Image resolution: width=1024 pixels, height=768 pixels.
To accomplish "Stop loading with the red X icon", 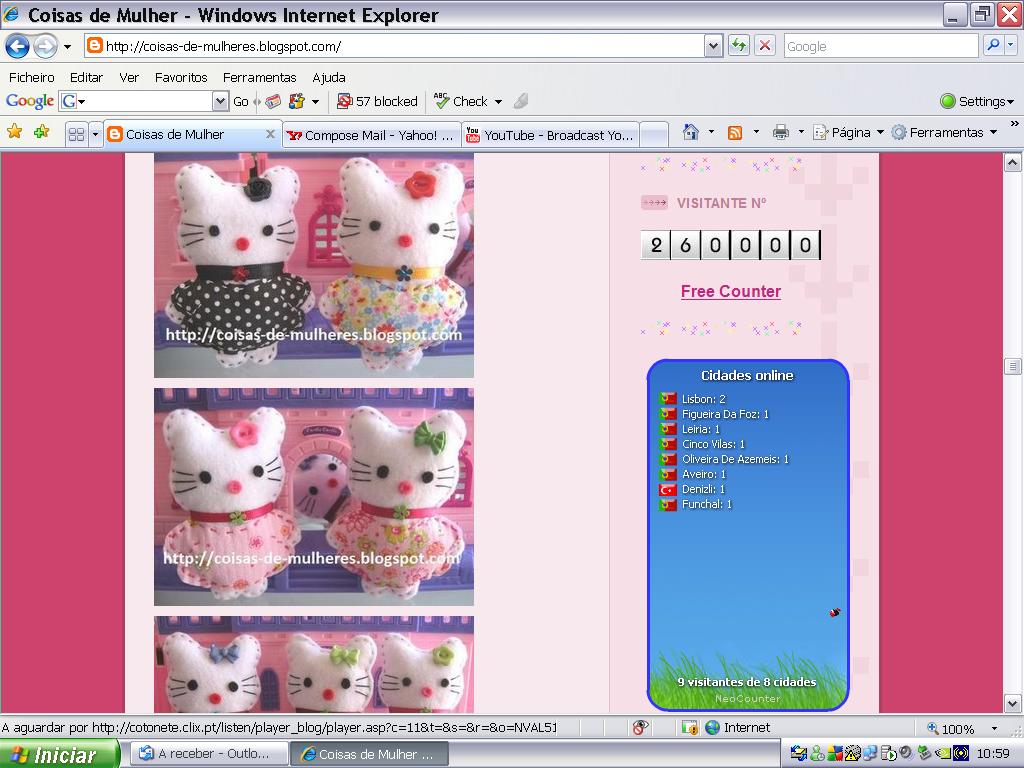I will coord(764,46).
